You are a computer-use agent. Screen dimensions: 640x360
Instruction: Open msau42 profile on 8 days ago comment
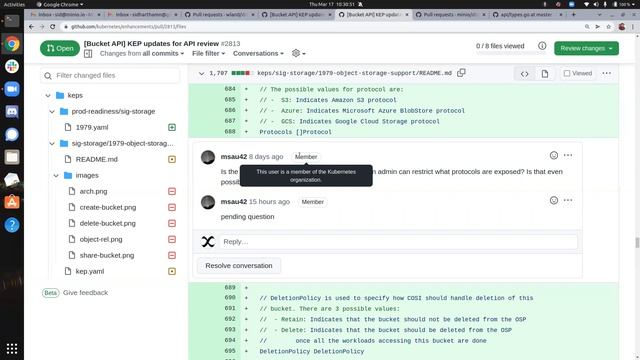click(x=234, y=157)
